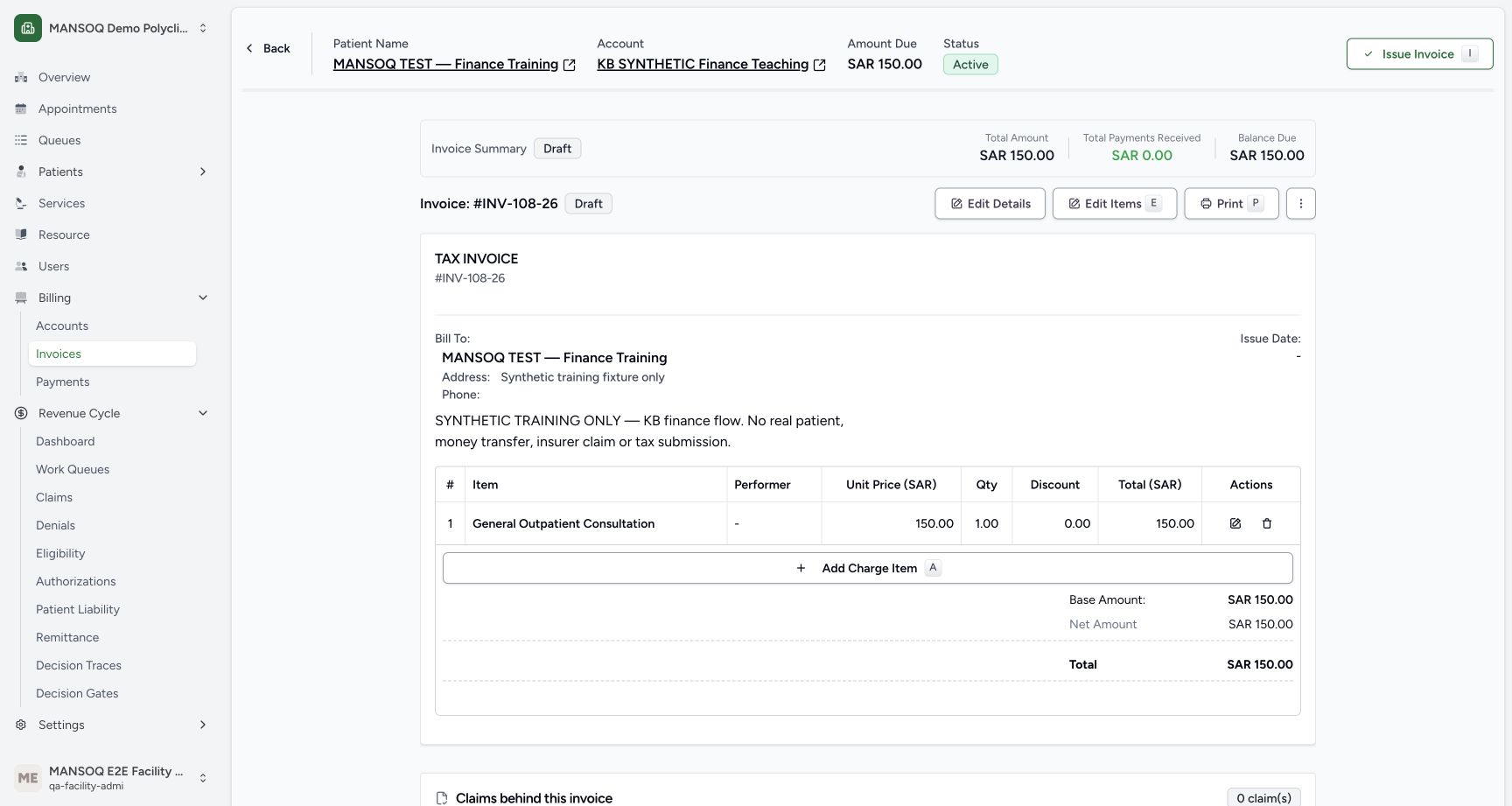1512x806 pixels.
Task: Click the Patients sidebar icon
Action: 21,172
